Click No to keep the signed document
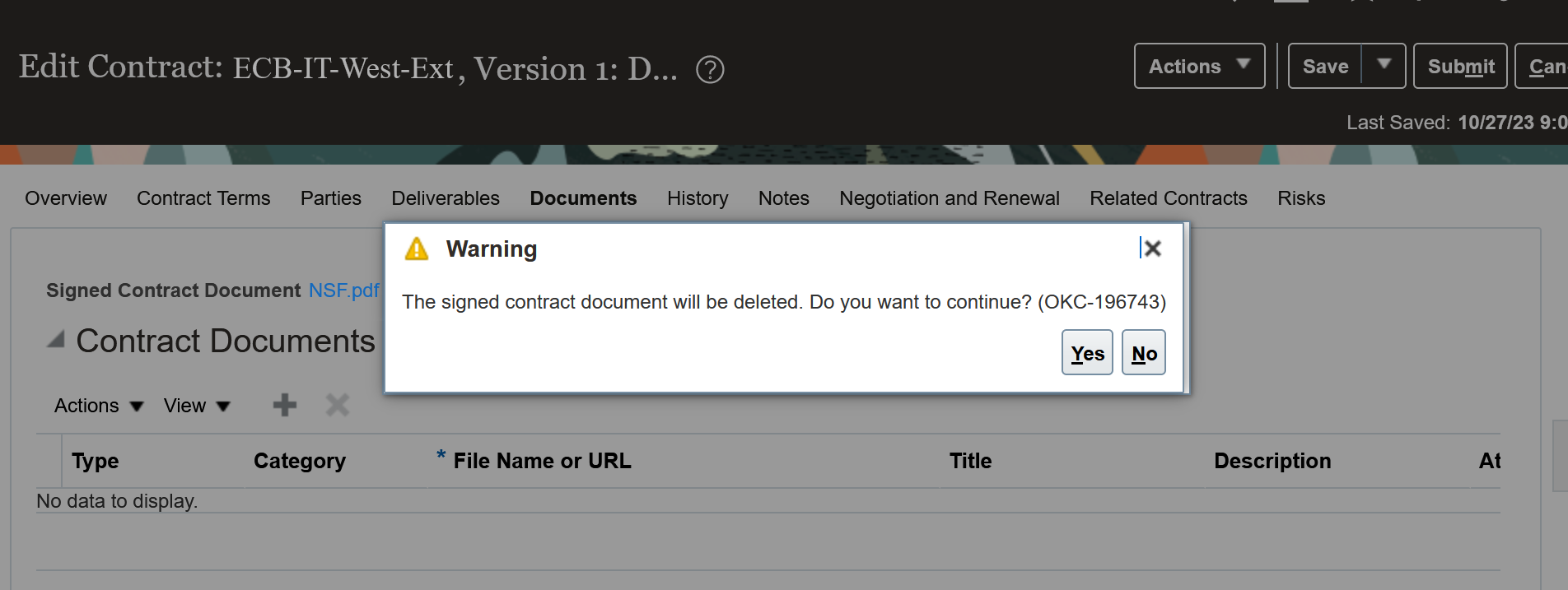The width and height of the screenshot is (1568, 590). tap(1143, 352)
